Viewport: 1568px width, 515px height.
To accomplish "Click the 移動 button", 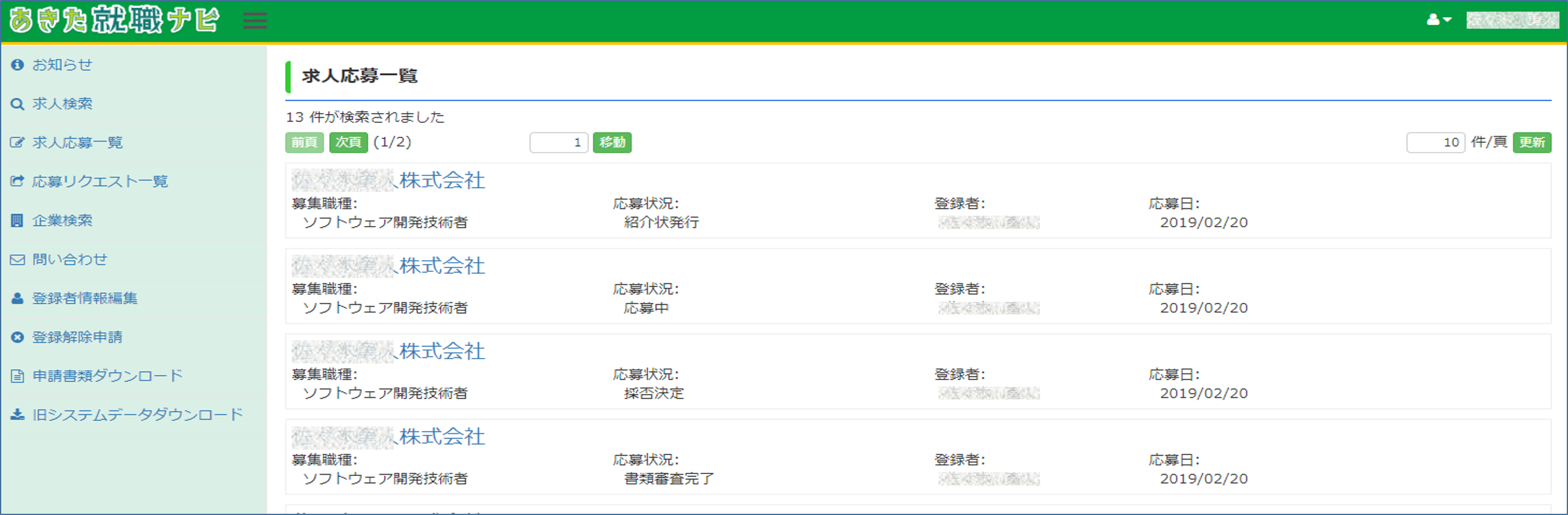I will tap(612, 142).
